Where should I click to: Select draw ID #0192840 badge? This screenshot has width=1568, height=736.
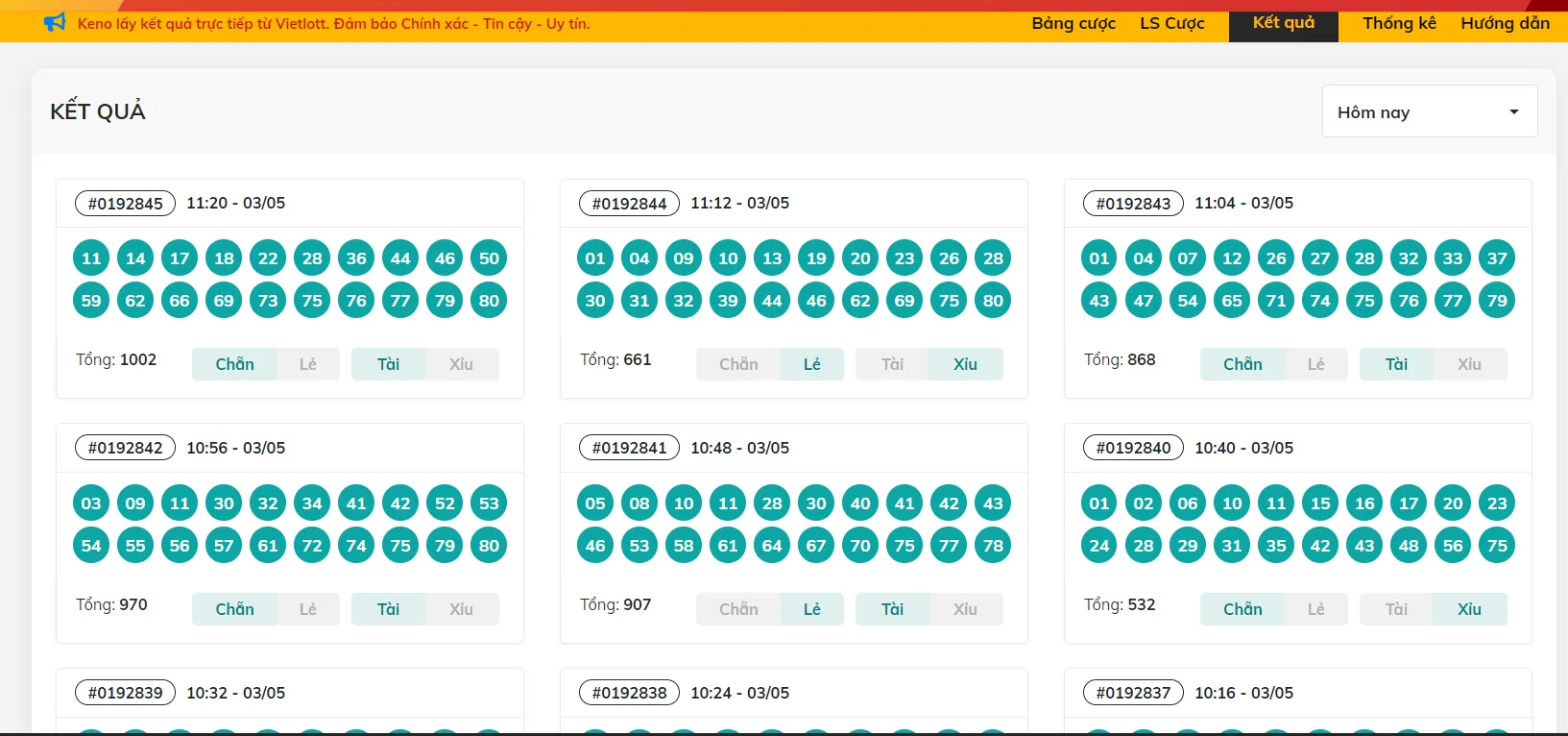click(1134, 449)
